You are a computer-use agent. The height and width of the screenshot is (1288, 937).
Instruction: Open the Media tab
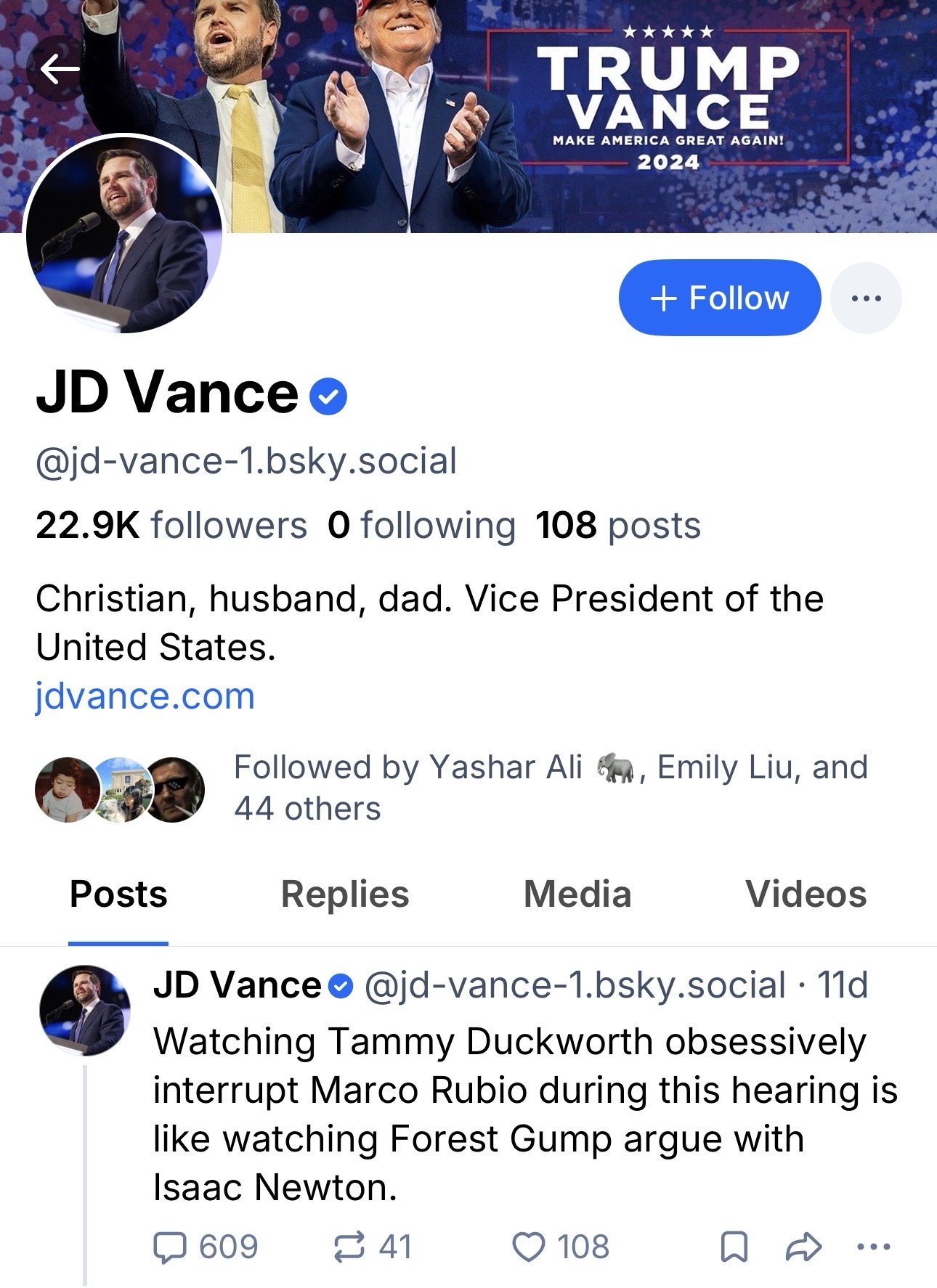[577, 894]
